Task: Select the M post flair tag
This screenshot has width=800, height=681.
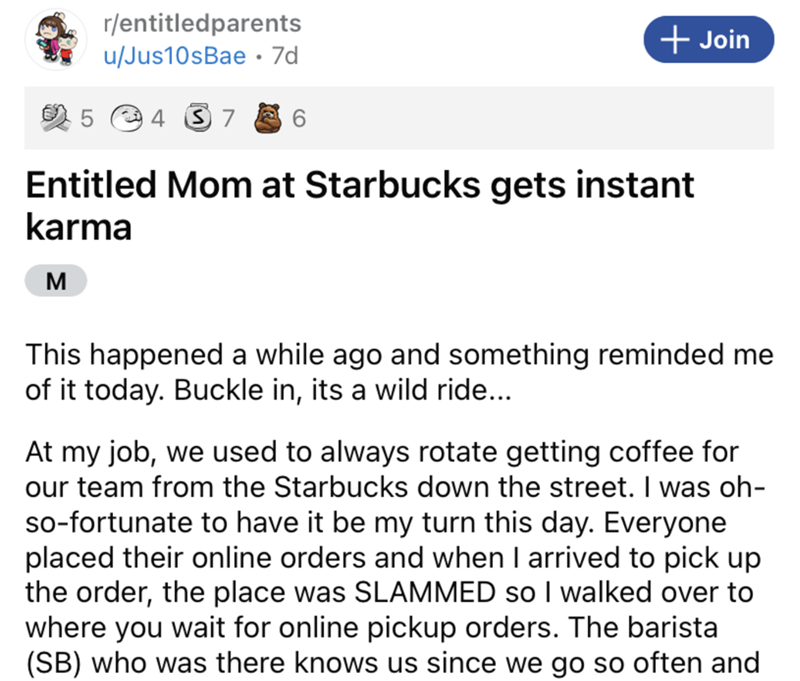Action: click(x=55, y=283)
